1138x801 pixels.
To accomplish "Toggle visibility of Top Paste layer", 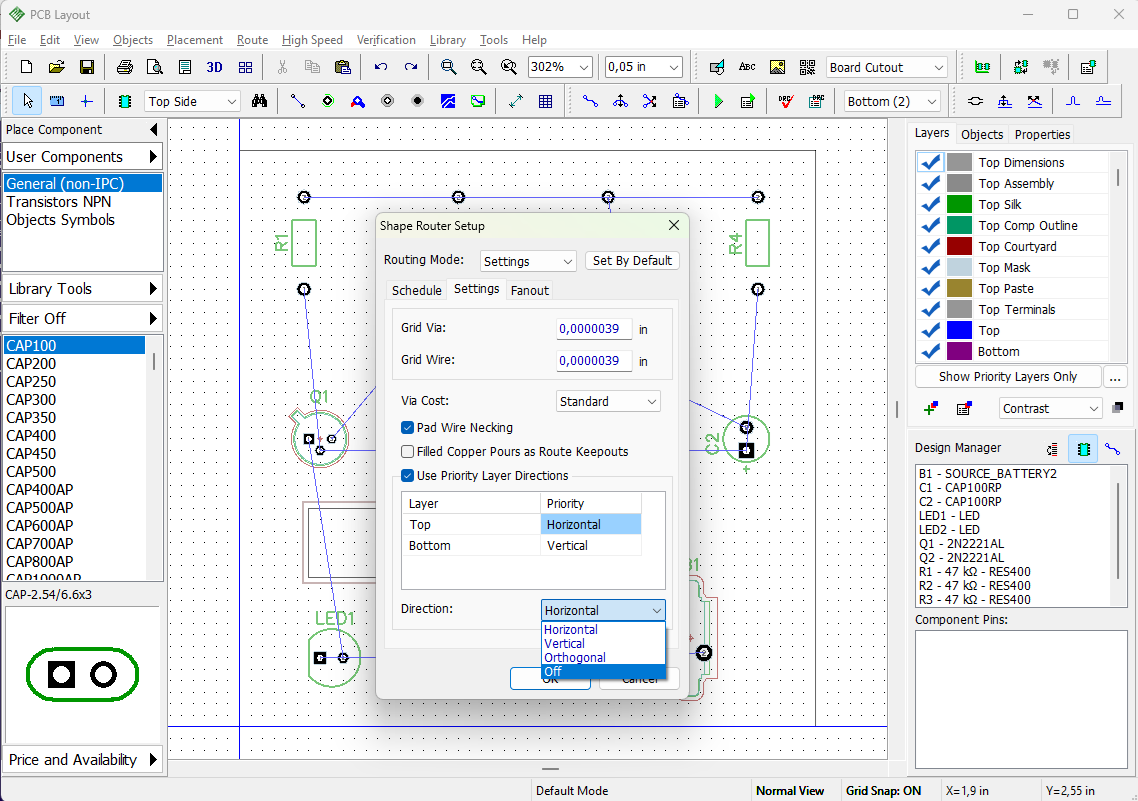I will coord(930,289).
